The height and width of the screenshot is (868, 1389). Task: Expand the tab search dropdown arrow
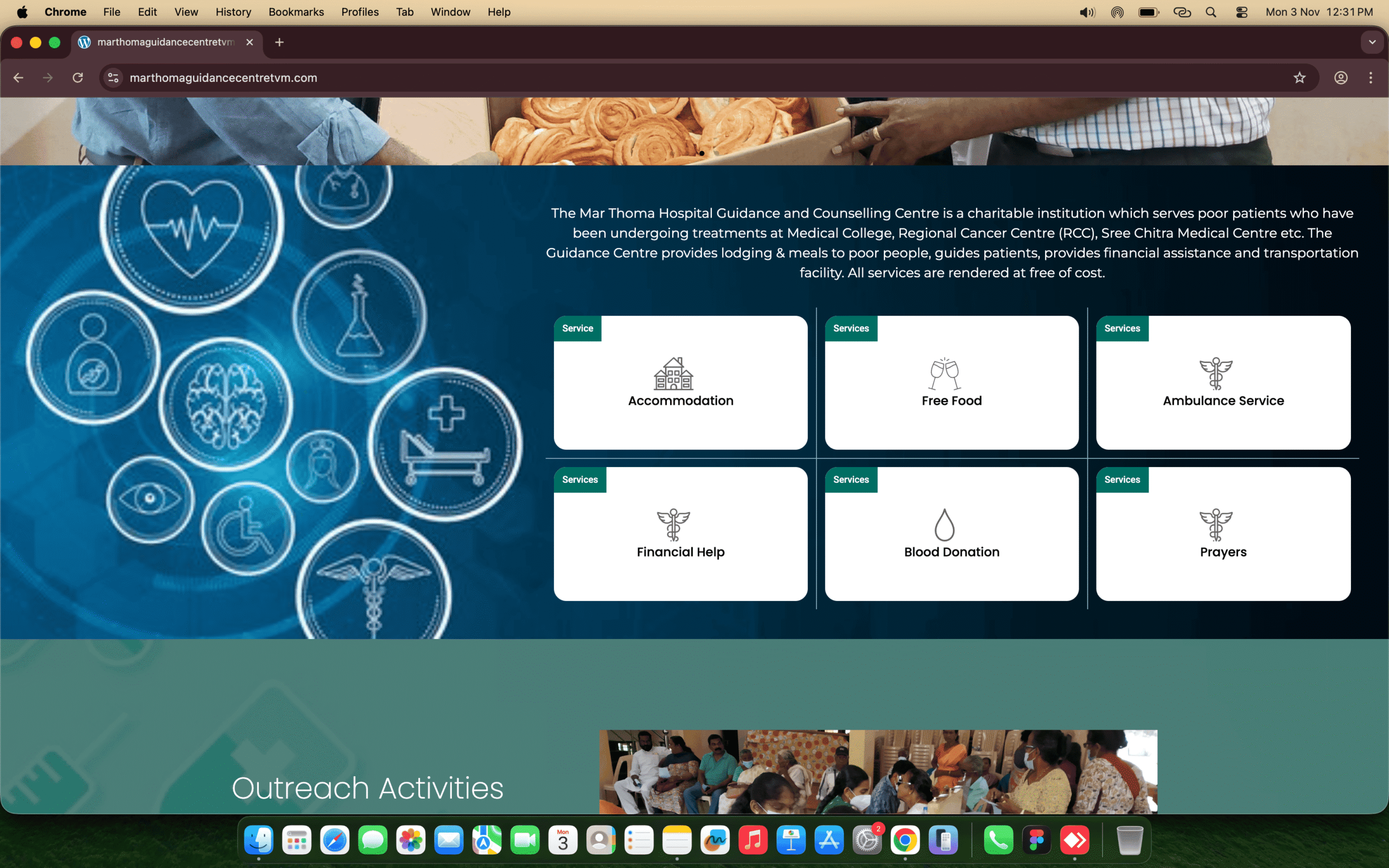[x=1372, y=42]
